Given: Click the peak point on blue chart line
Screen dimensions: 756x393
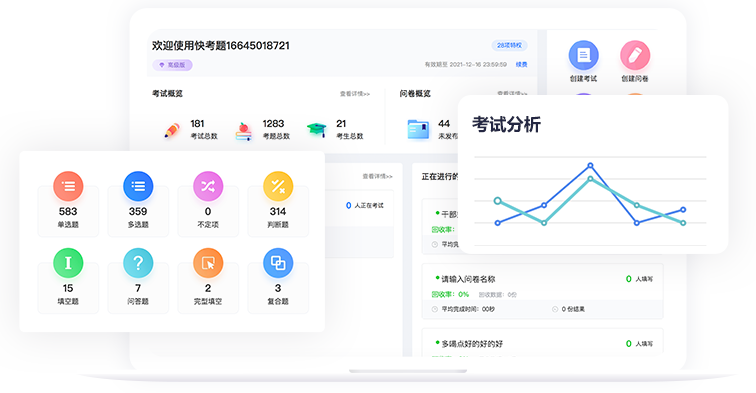Looking at the screenshot, I should [590, 165].
